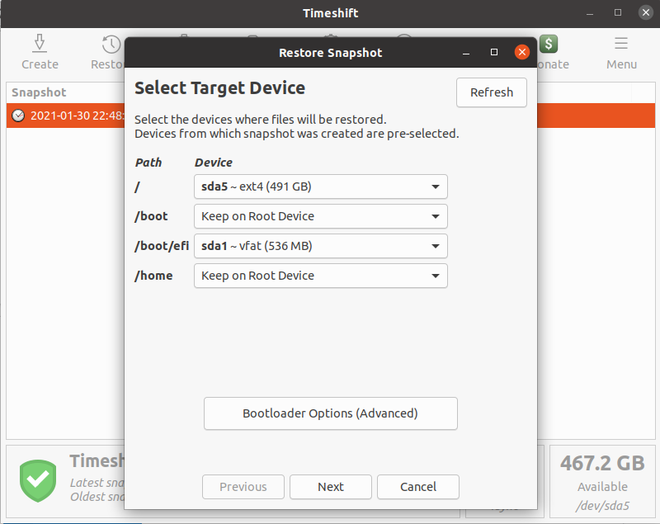Click the Create snapshot toolbar icon

(x=40, y=44)
